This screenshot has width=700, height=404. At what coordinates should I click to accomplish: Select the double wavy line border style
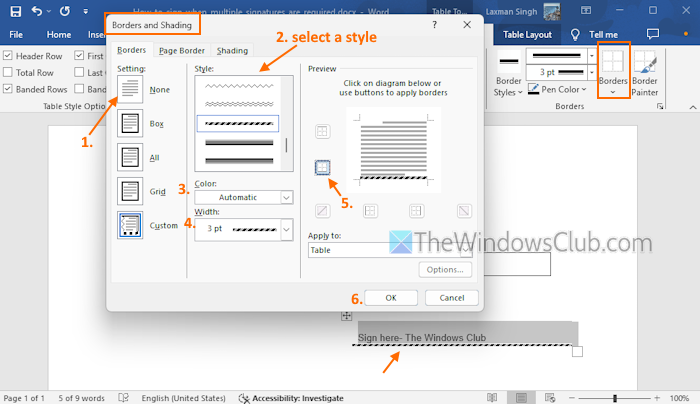coord(239,104)
